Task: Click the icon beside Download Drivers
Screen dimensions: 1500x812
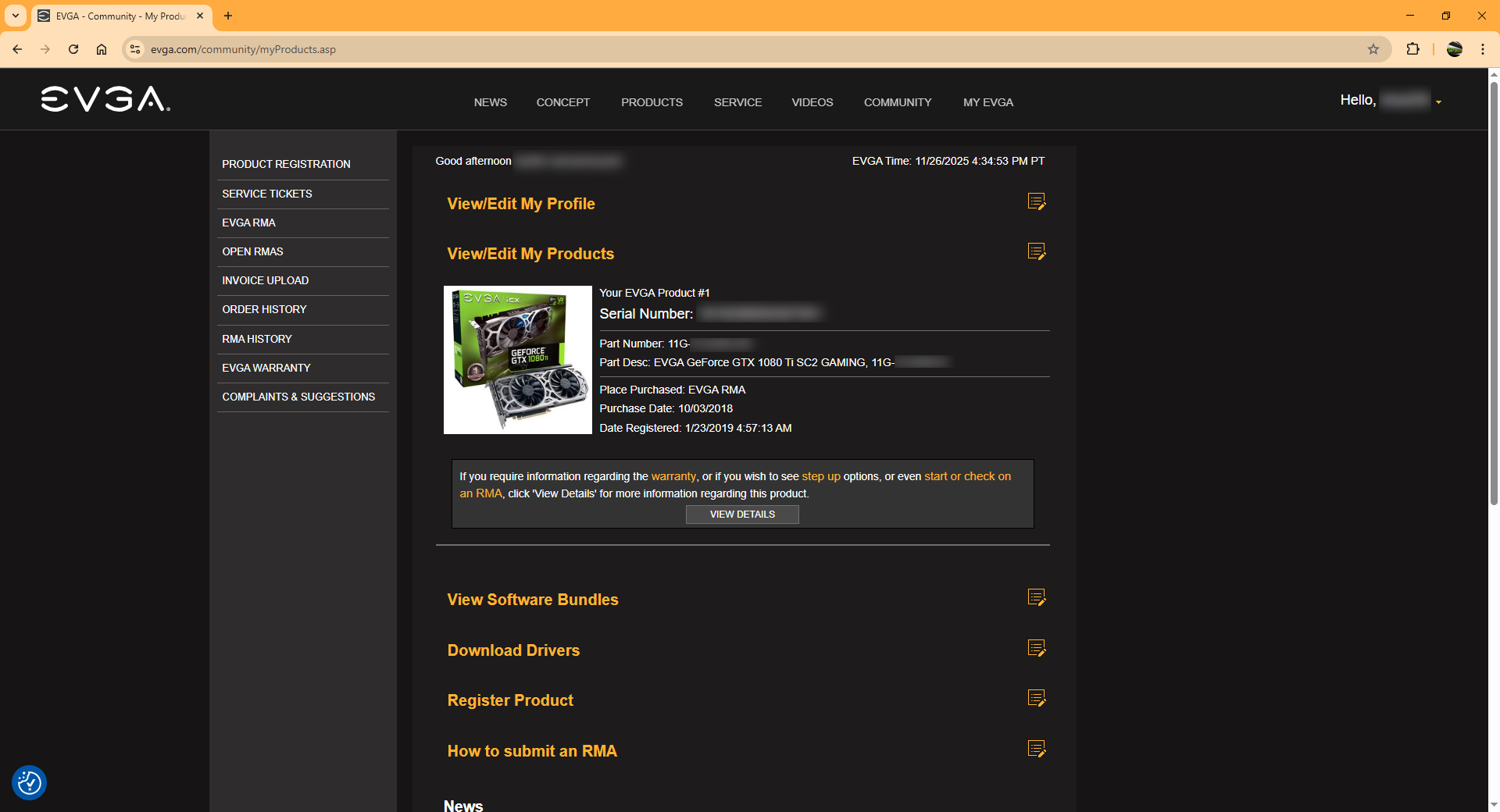Action: pos(1037,648)
